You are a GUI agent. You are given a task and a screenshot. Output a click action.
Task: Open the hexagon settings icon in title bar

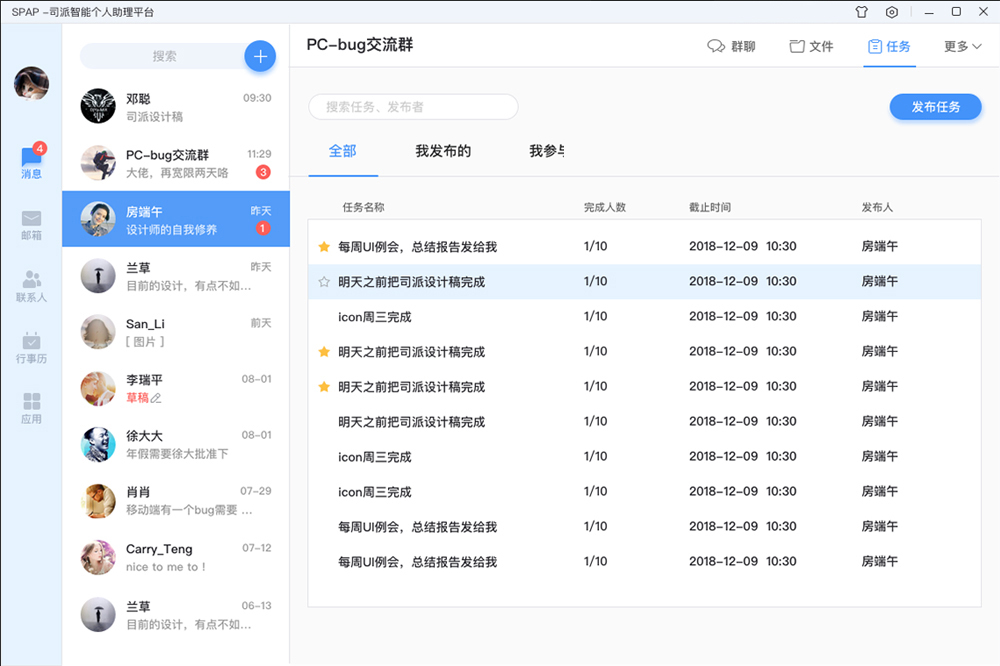(x=892, y=12)
